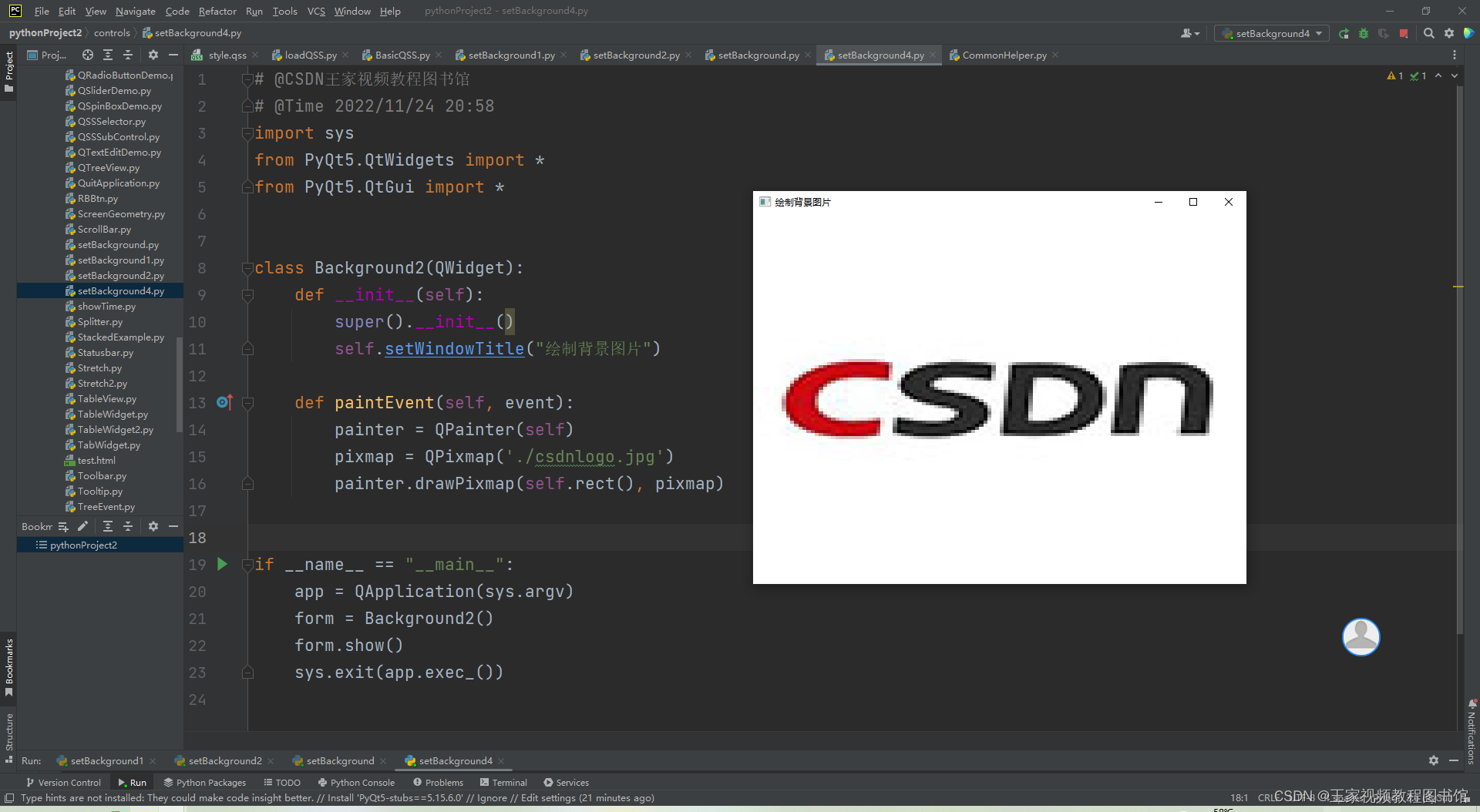Image resolution: width=1480 pixels, height=812 pixels.
Task: Toggle the Project side tool window button
Action: pyautogui.click(x=8, y=72)
